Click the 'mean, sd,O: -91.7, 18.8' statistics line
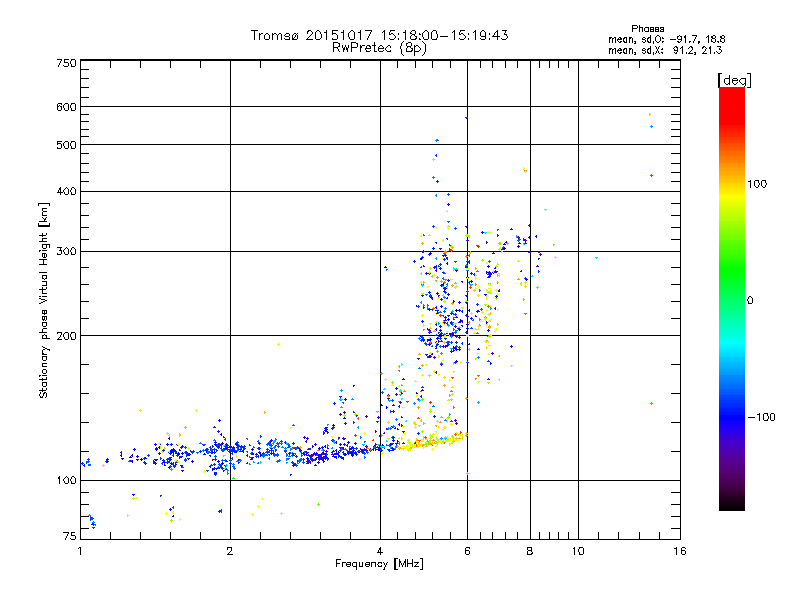 (666, 39)
